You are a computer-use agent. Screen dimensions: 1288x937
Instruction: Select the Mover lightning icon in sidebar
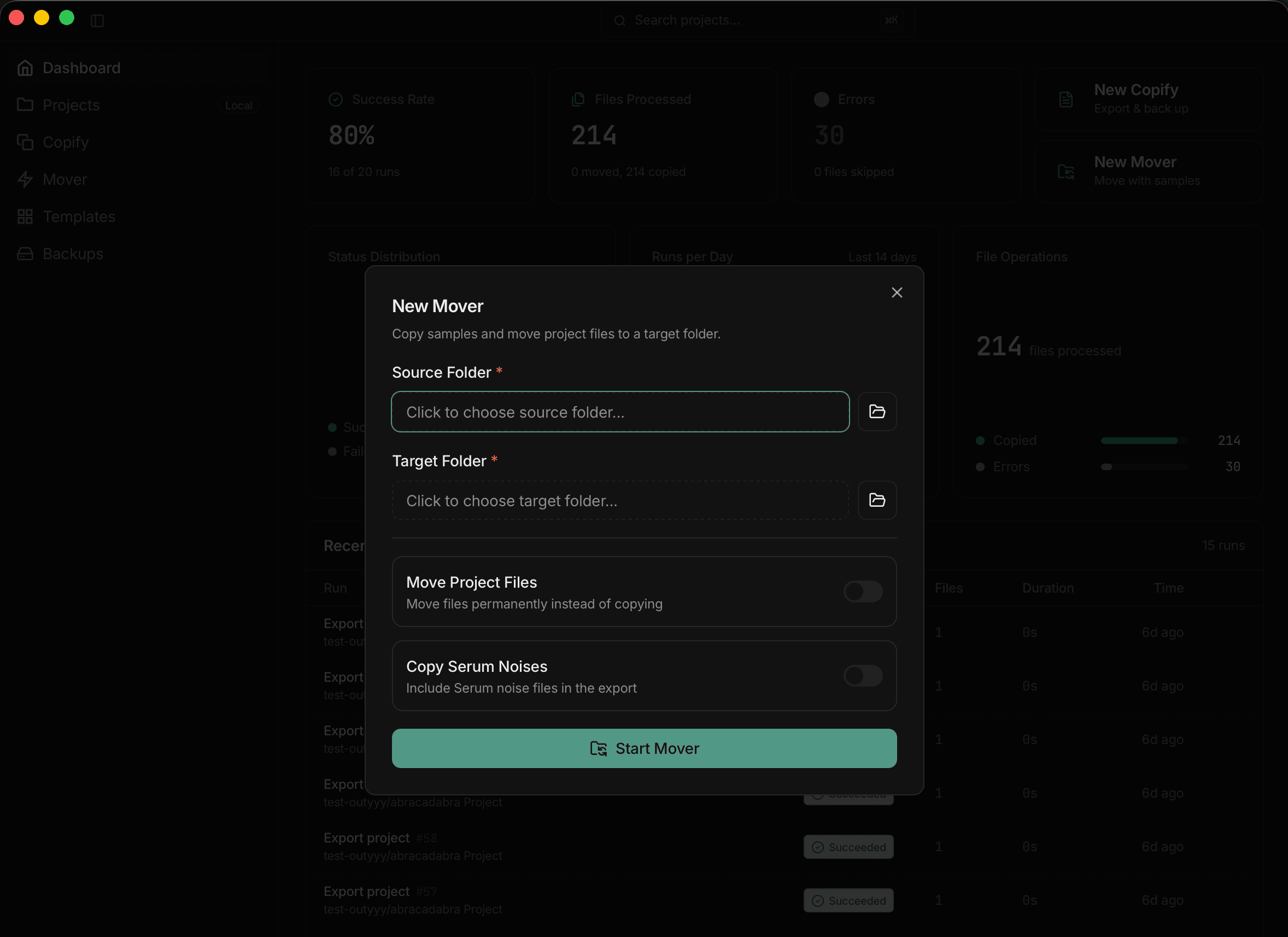click(26, 179)
